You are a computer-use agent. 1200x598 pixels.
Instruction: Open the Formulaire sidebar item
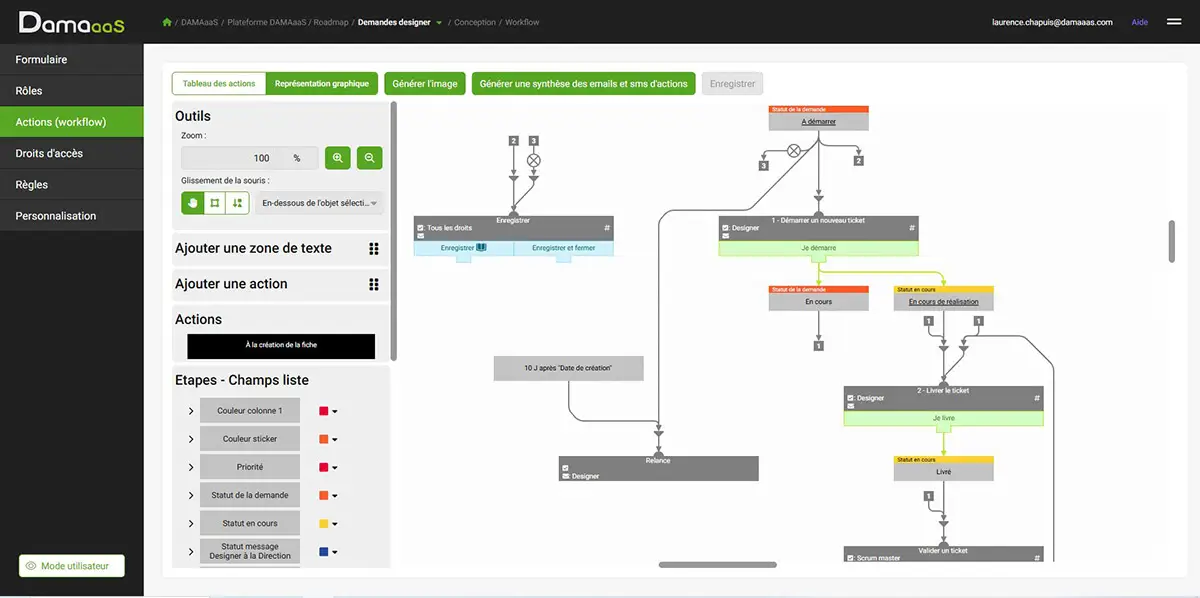pos(72,60)
